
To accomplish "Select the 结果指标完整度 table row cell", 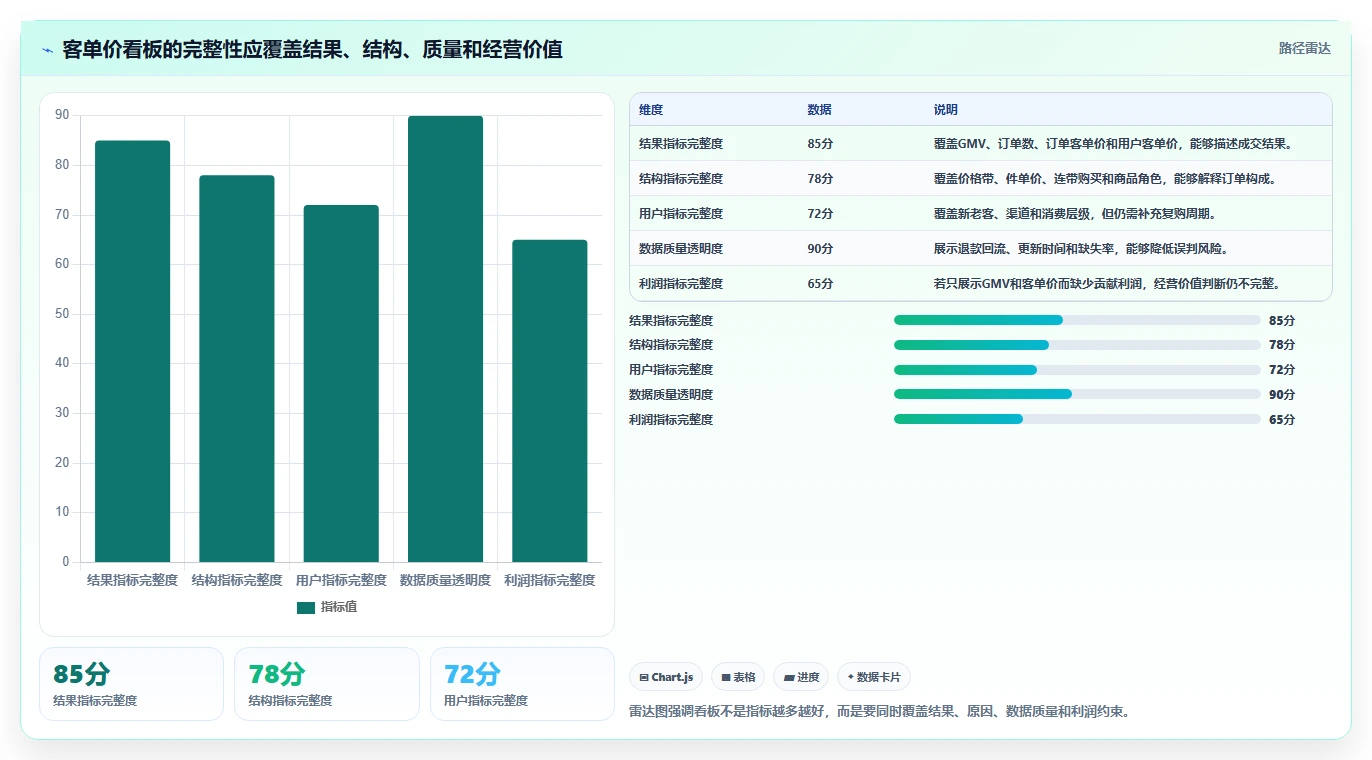I will click(681, 144).
